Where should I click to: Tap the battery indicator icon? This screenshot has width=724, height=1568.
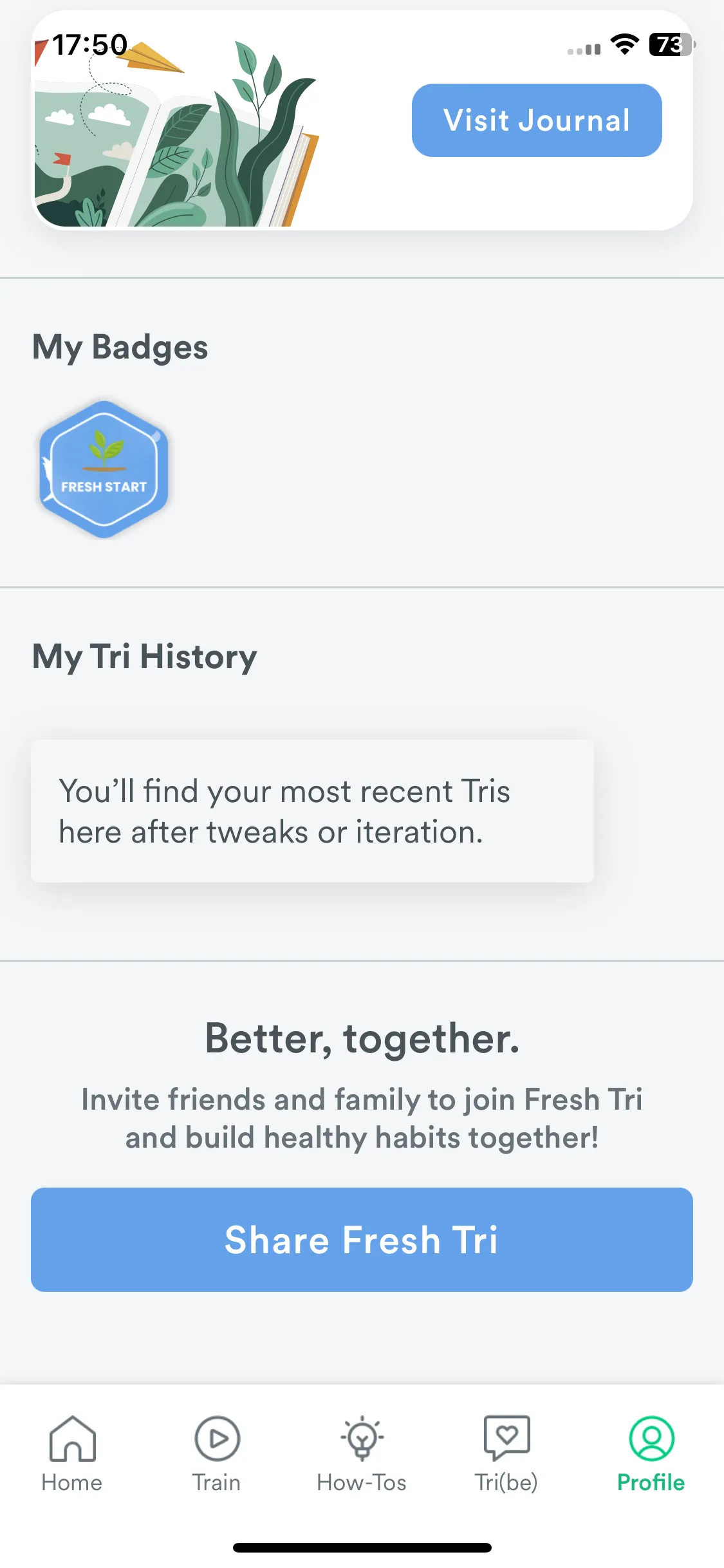(x=672, y=44)
